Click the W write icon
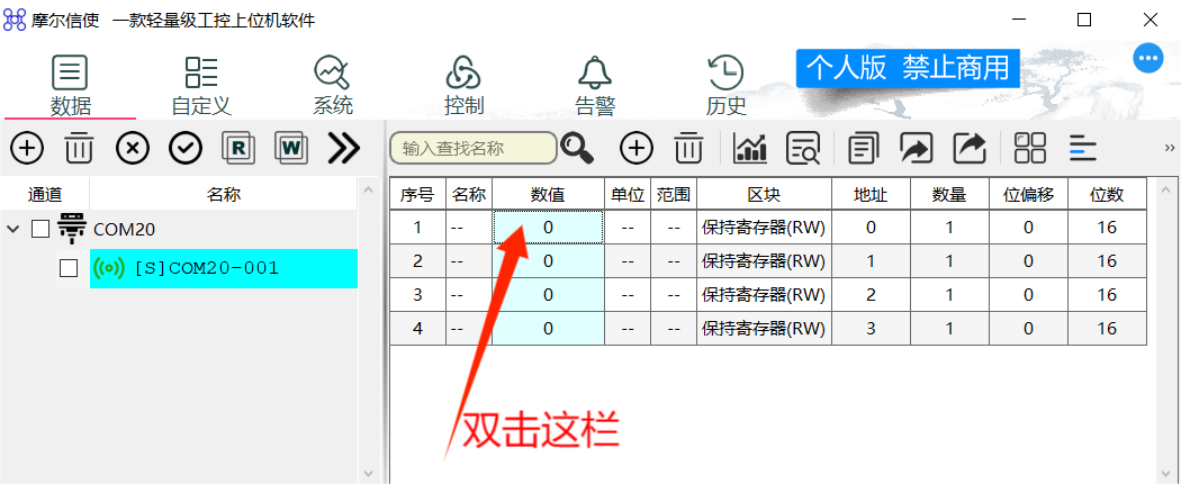The image size is (1183, 490). [x=291, y=148]
